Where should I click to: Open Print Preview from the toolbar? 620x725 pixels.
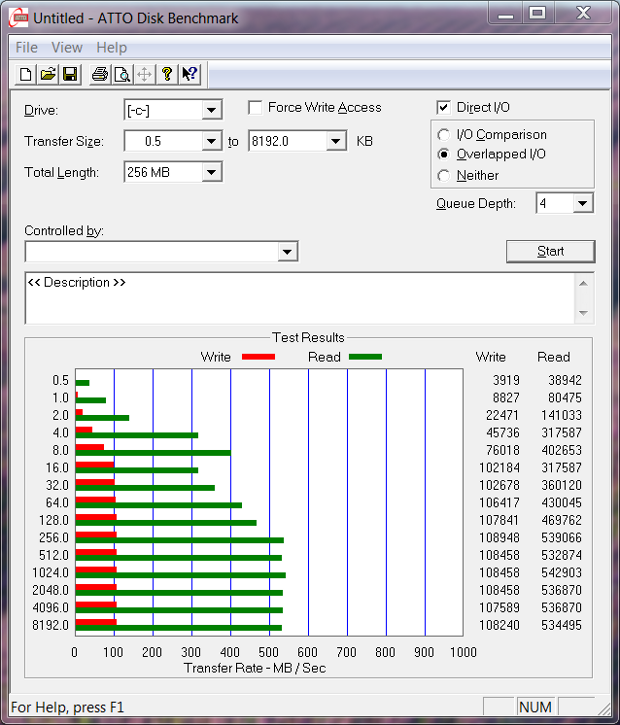coord(122,74)
